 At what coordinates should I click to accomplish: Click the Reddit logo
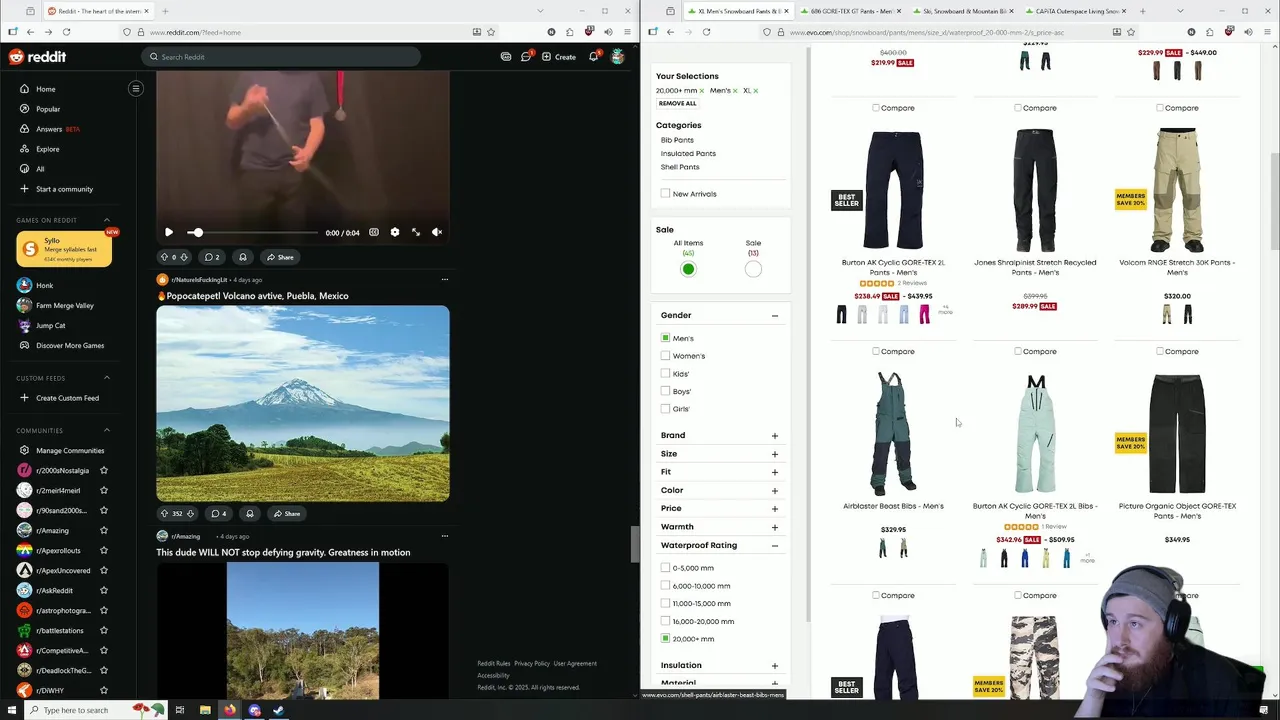38,57
